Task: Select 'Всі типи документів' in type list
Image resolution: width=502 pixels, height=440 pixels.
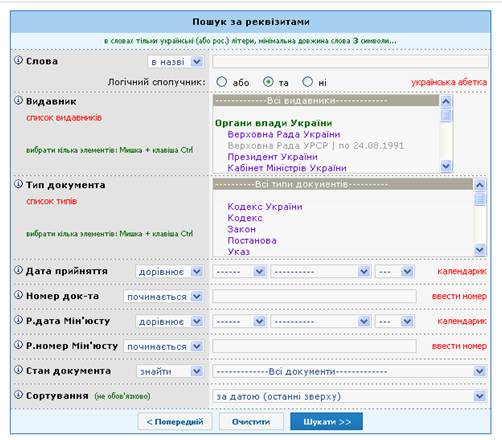Action: pyautogui.click(x=343, y=184)
